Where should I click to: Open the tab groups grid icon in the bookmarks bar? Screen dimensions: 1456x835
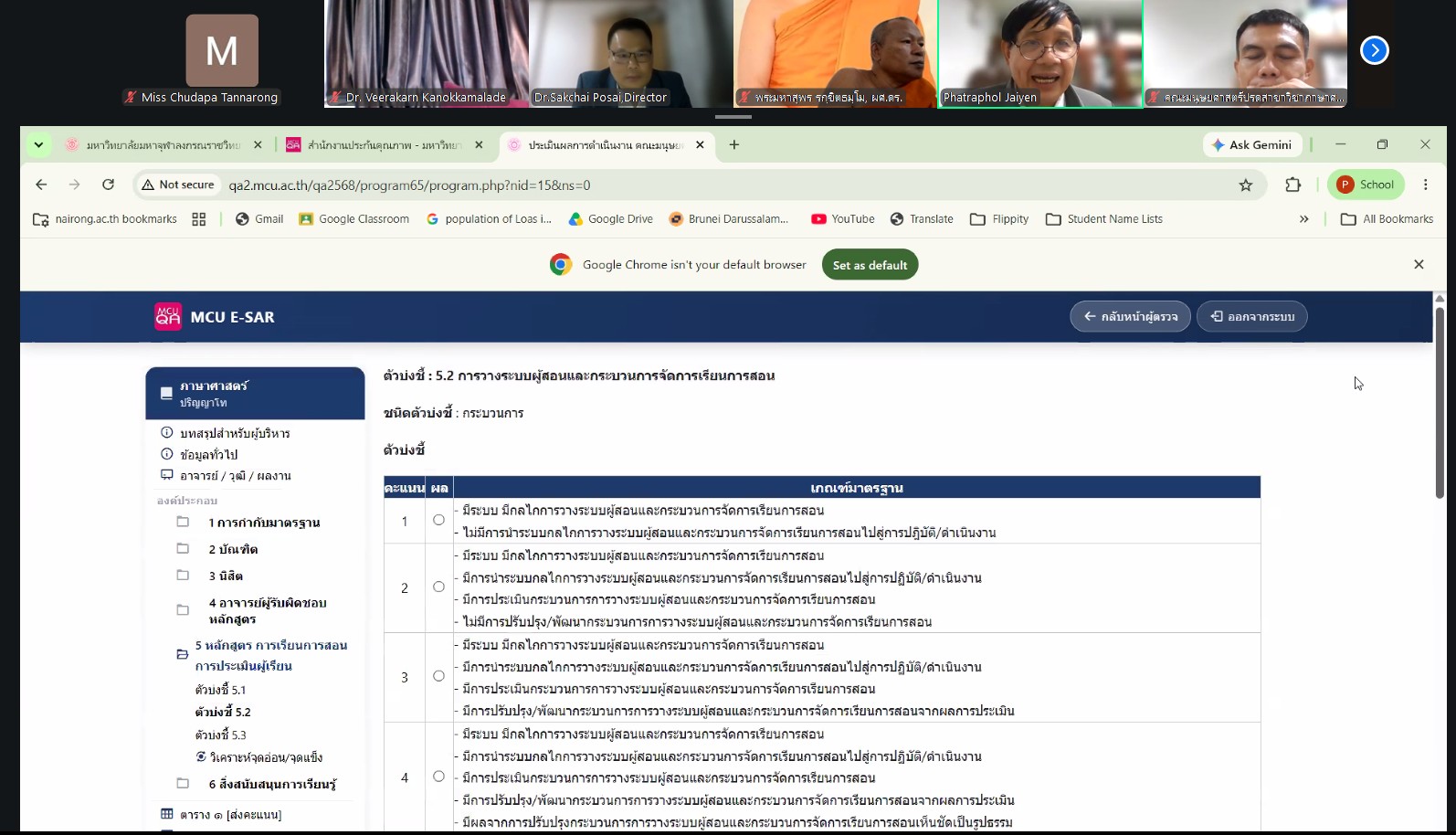click(199, 219)
